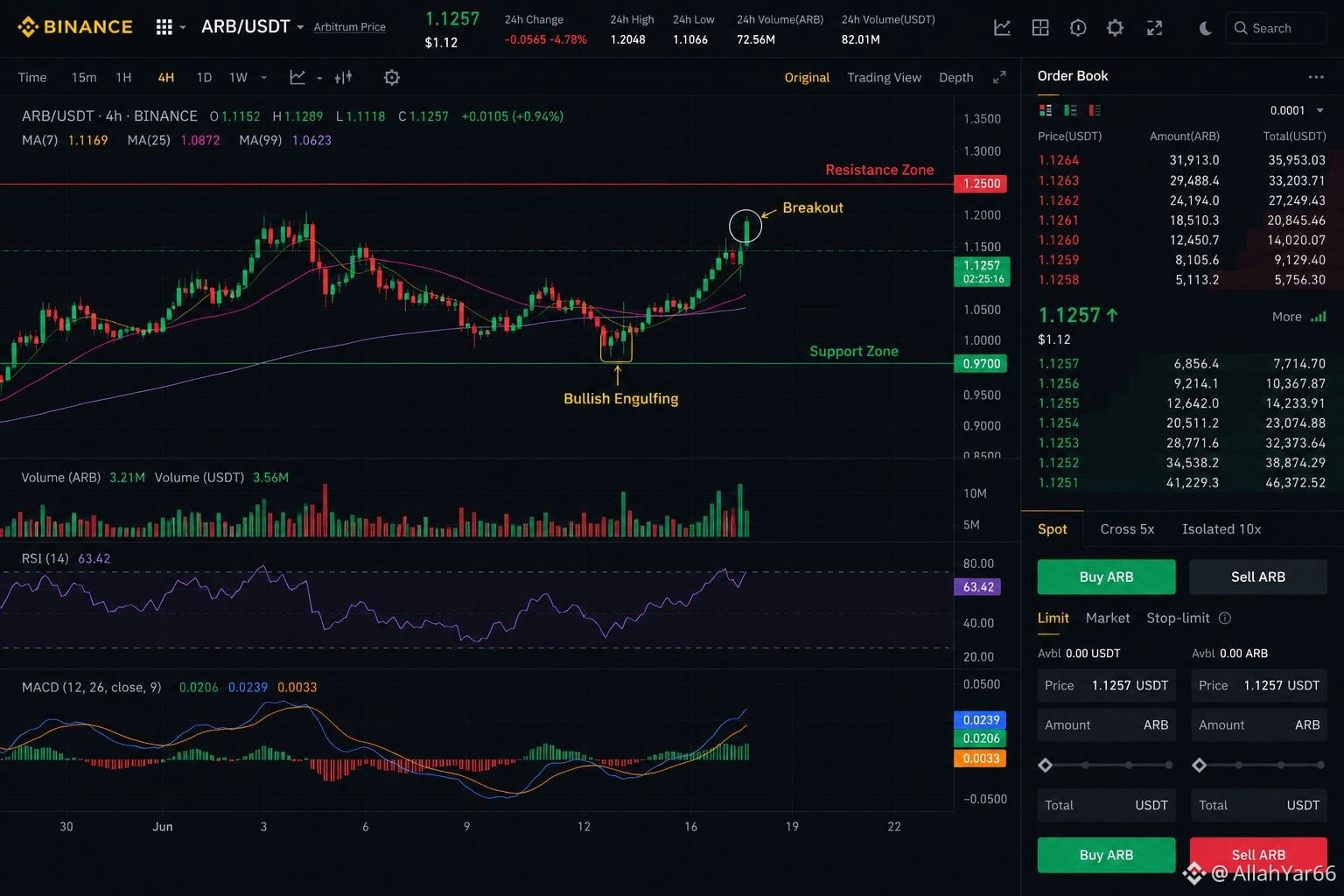The width and height of the screenshot is (1344, 896).
Task: Open Order Book more options menu
Action: coord(1316,77)
